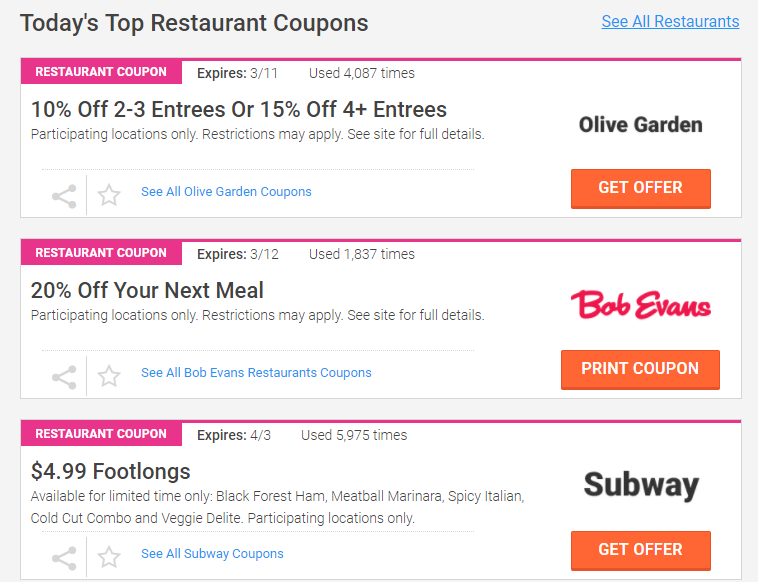This screenshot has width=758, height=582.
Task: Open the See All Restaurants link
Action: [670, 21]
